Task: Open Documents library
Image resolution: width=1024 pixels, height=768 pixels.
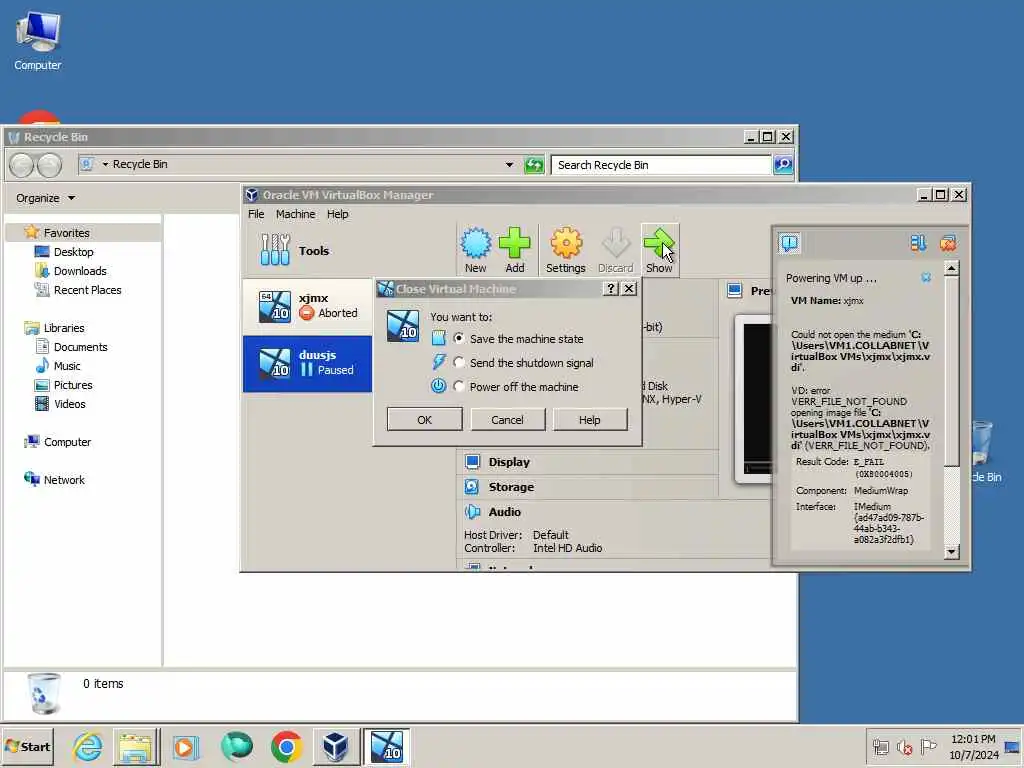Action: point(80,347)
